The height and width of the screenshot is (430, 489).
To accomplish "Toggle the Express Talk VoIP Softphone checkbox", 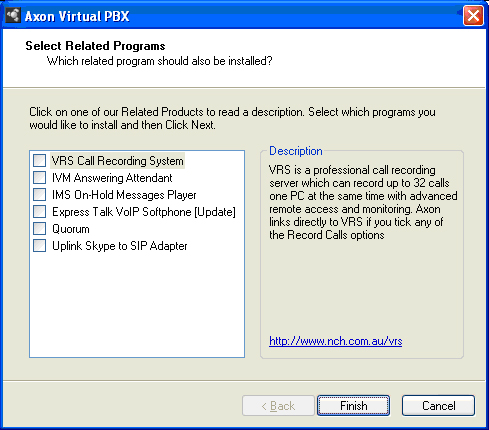I will coord(39,212).
